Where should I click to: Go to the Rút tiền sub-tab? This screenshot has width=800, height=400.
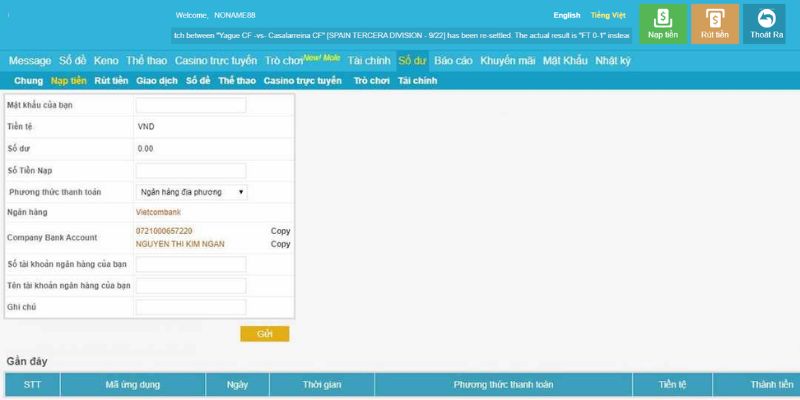tap(111, 80)
